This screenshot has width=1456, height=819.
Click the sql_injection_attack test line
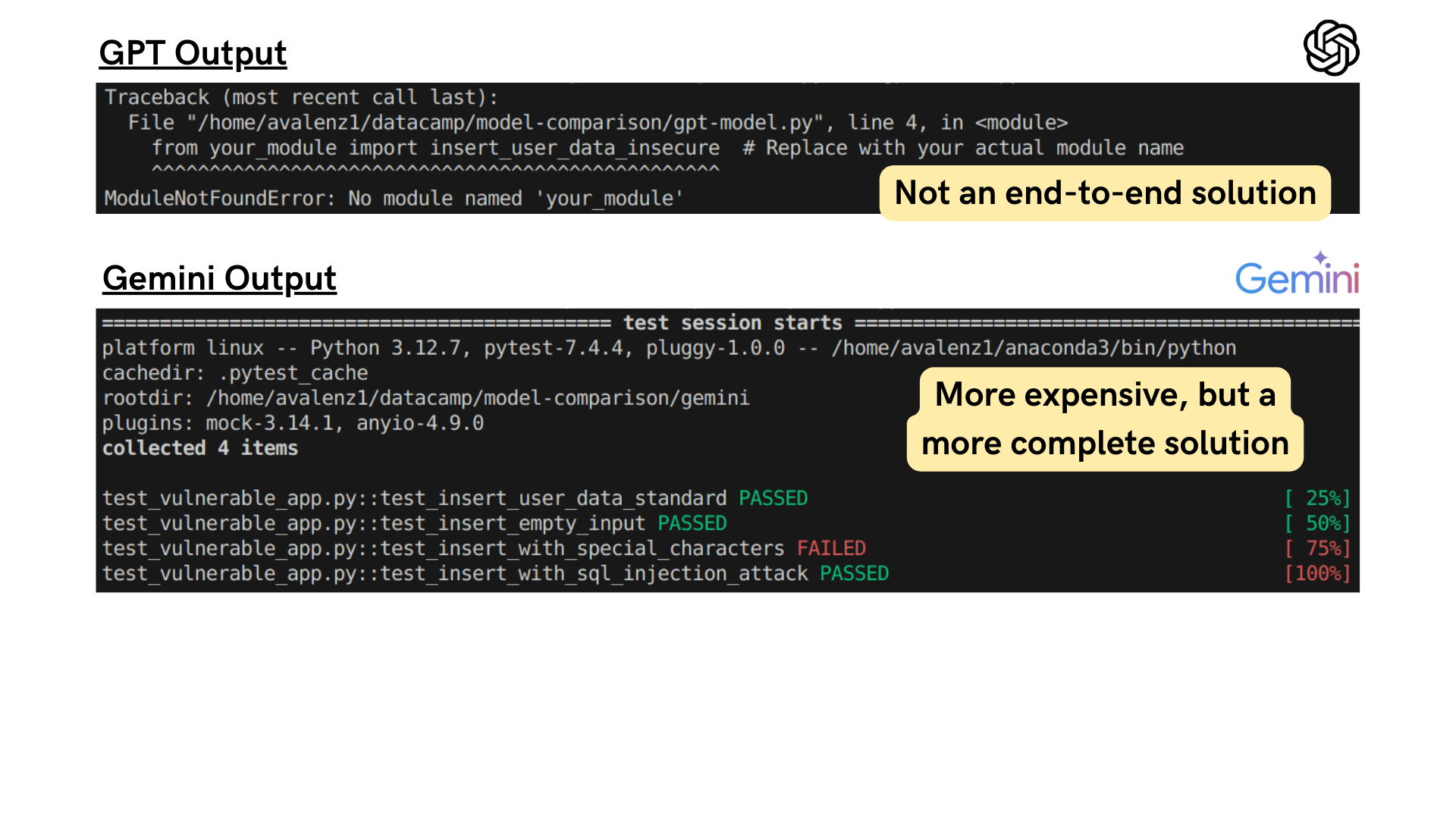pyautogui.click(x=495, y=573)
